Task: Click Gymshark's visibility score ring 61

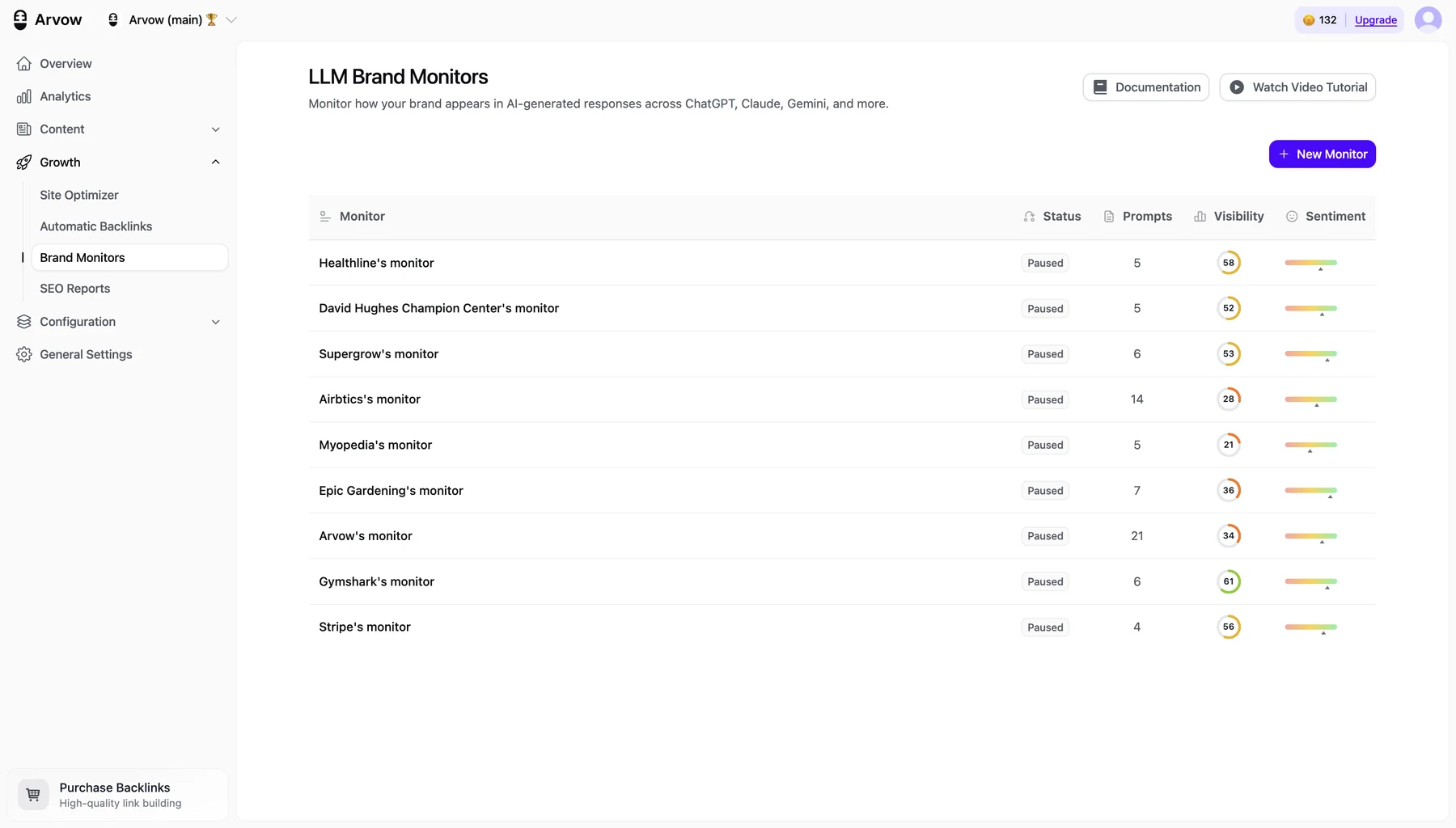Action: (1229, 581)
